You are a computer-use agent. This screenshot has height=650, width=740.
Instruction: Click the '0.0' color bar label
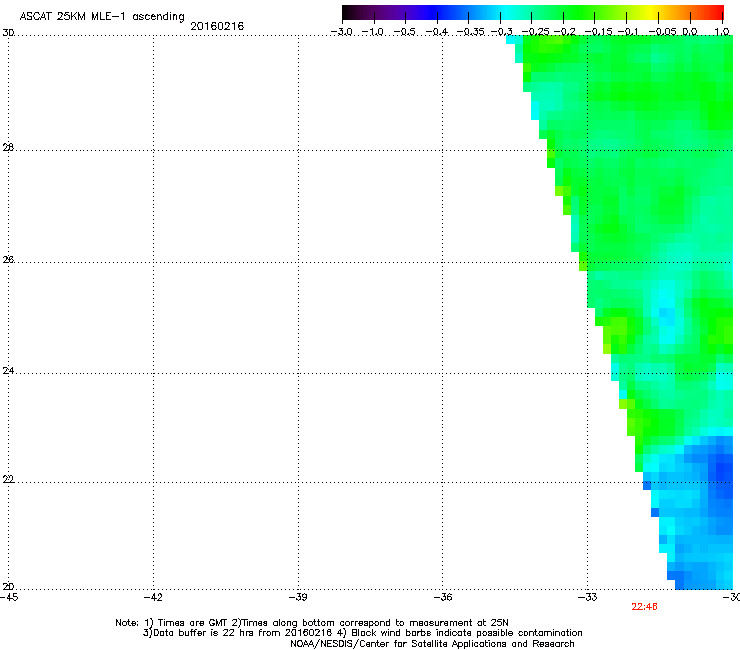[x=690, y=32]
